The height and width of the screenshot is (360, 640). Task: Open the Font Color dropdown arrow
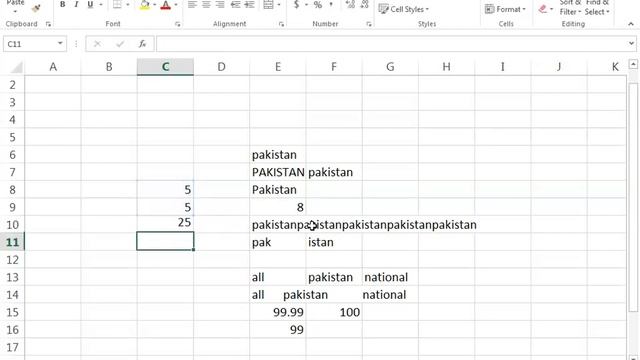click(176, 5)
